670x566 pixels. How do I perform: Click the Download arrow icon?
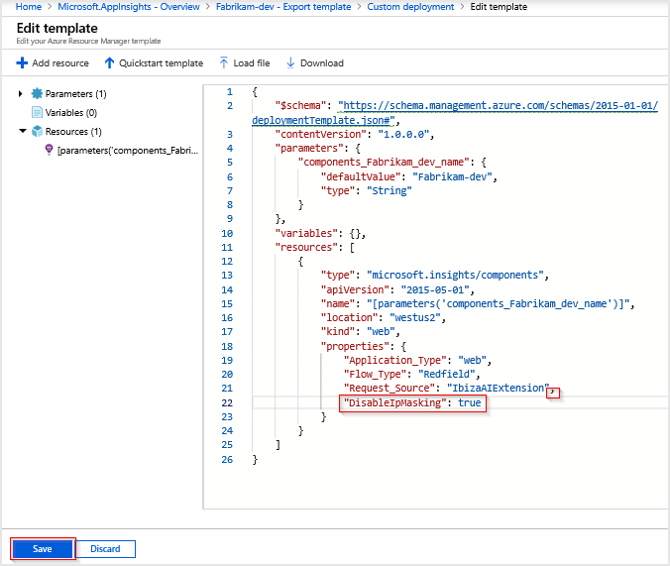point(291,63)
